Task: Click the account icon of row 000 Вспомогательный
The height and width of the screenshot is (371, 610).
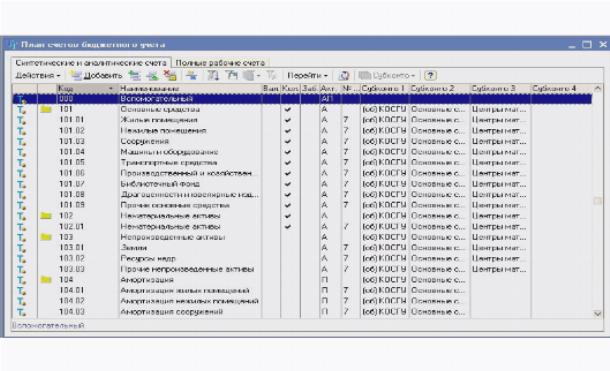Action: pyautogui.click(x=21, y=99)
